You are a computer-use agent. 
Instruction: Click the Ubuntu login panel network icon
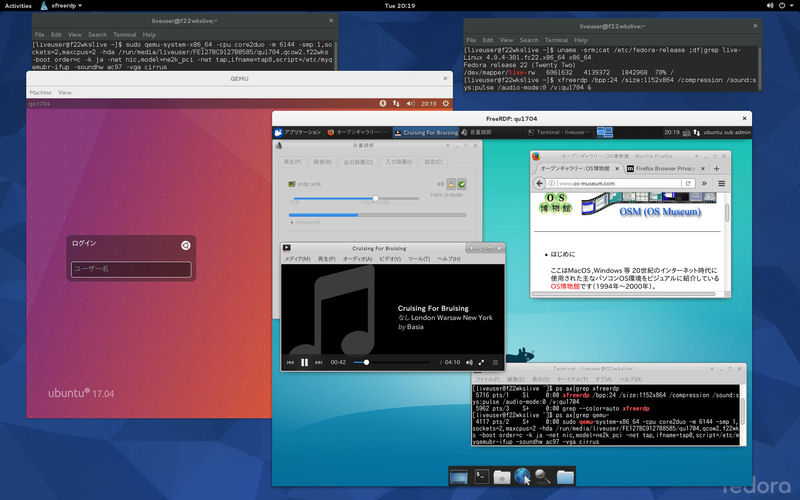coord(396,103)
